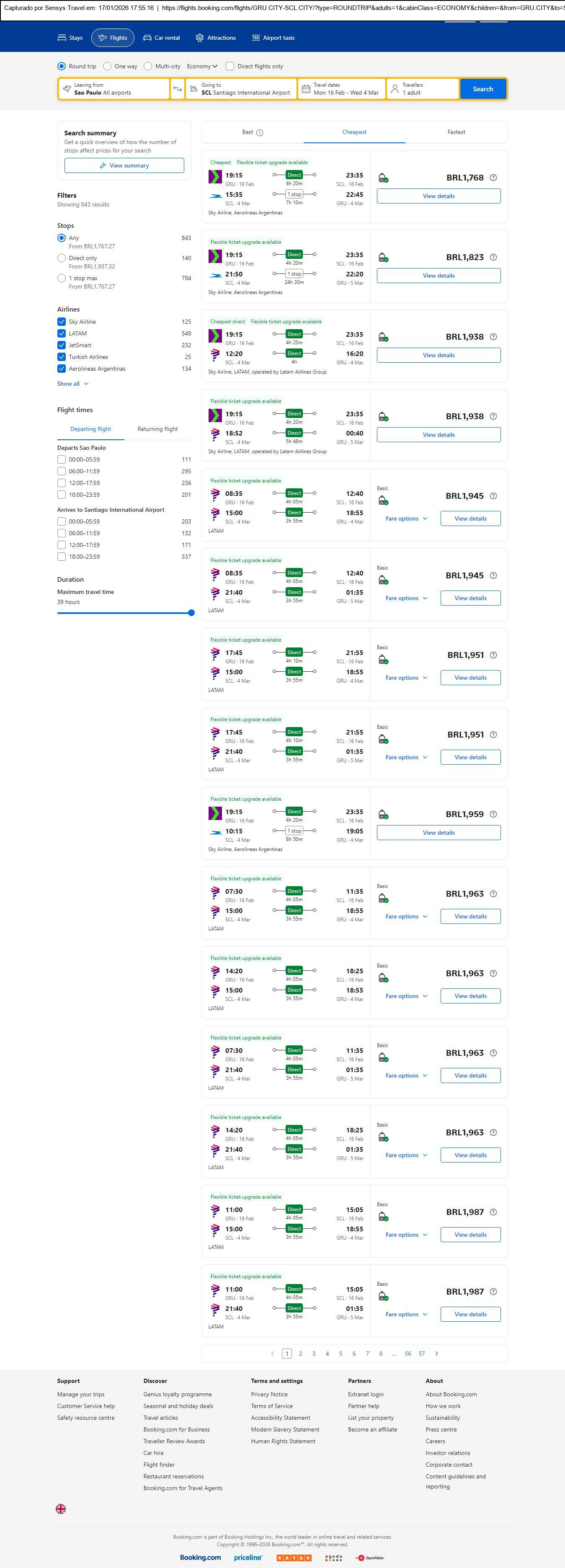The image size is (565, 1568).
Task: Open the Returning flight times tab
Action: click(x=157, y=429)
